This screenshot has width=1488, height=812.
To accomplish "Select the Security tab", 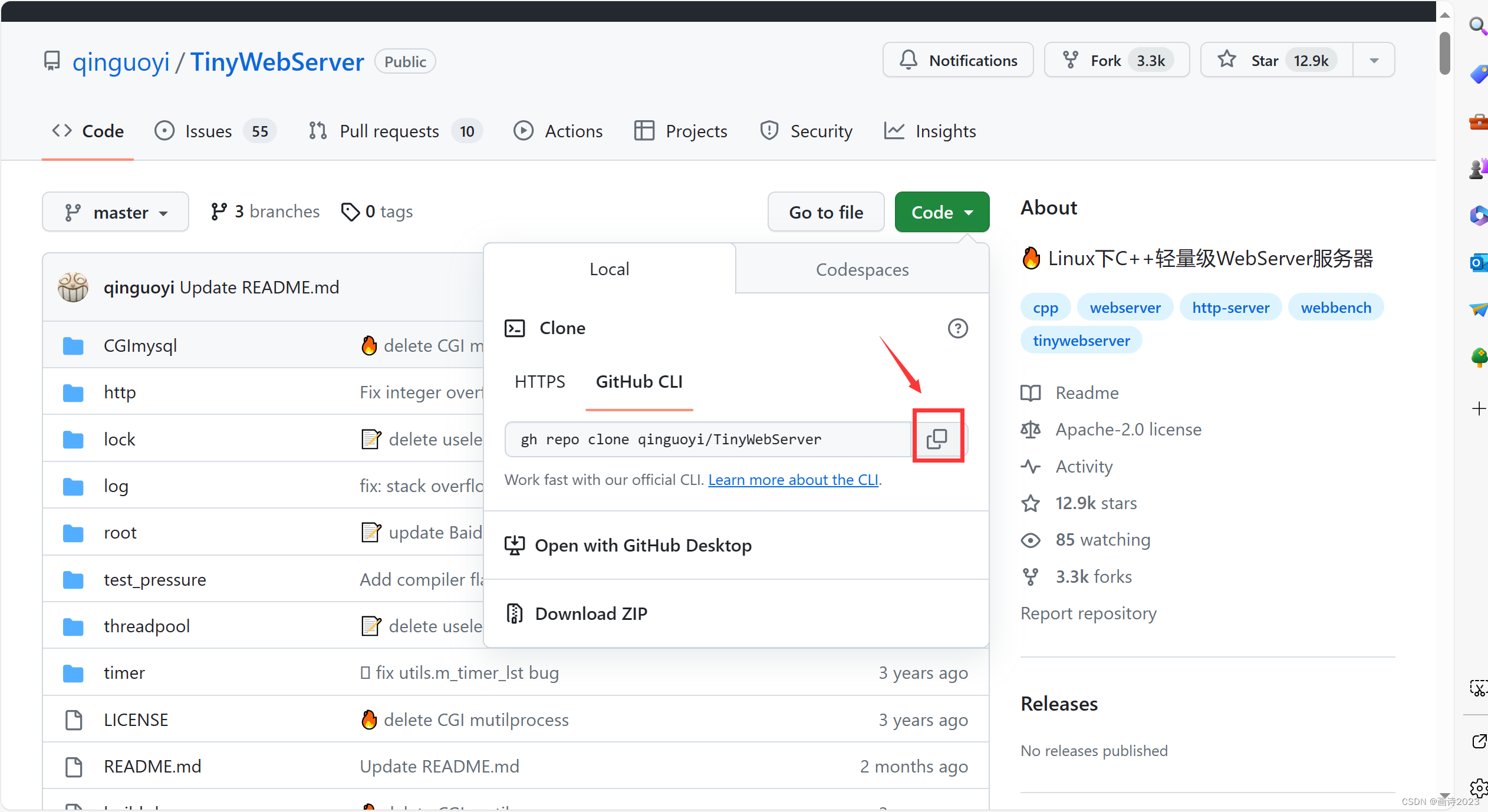I will 806,131.
